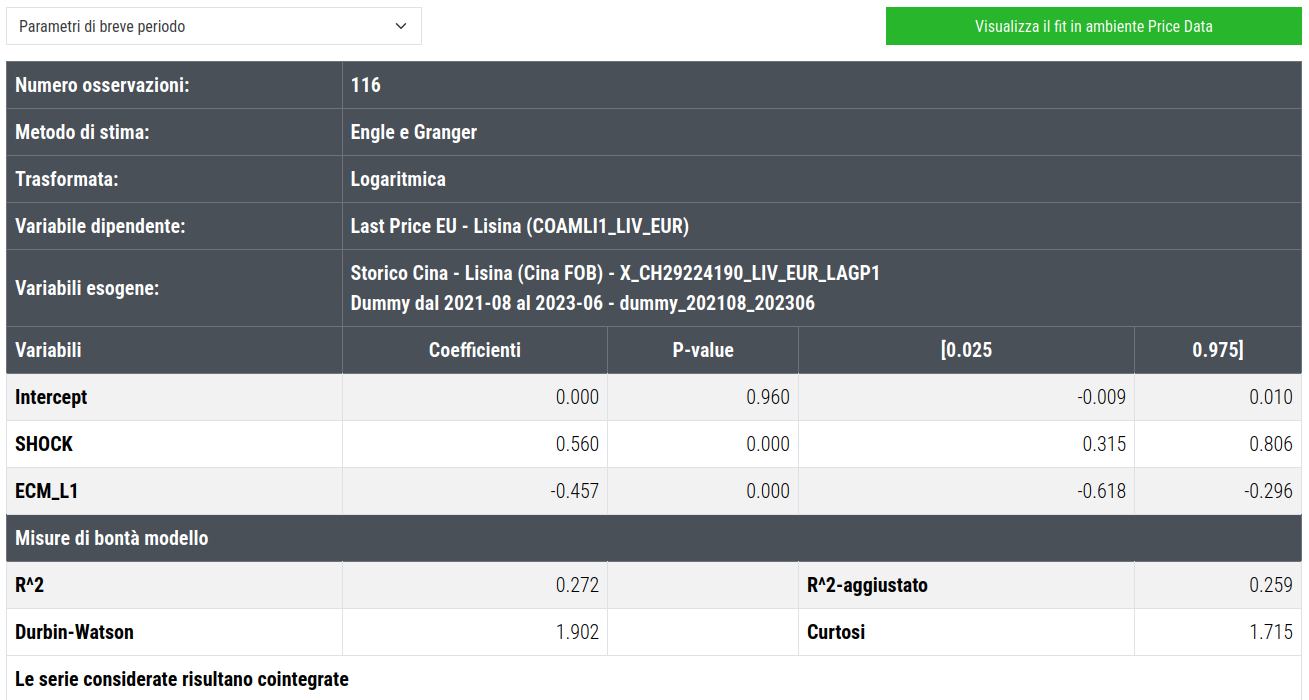Select the 'Curtosi' label

(x=836, y=632)
